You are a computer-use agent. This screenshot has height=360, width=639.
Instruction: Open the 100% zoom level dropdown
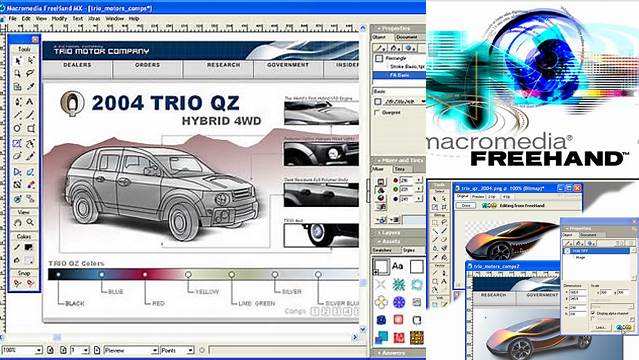pyautogui.click(x=22, y=350)
